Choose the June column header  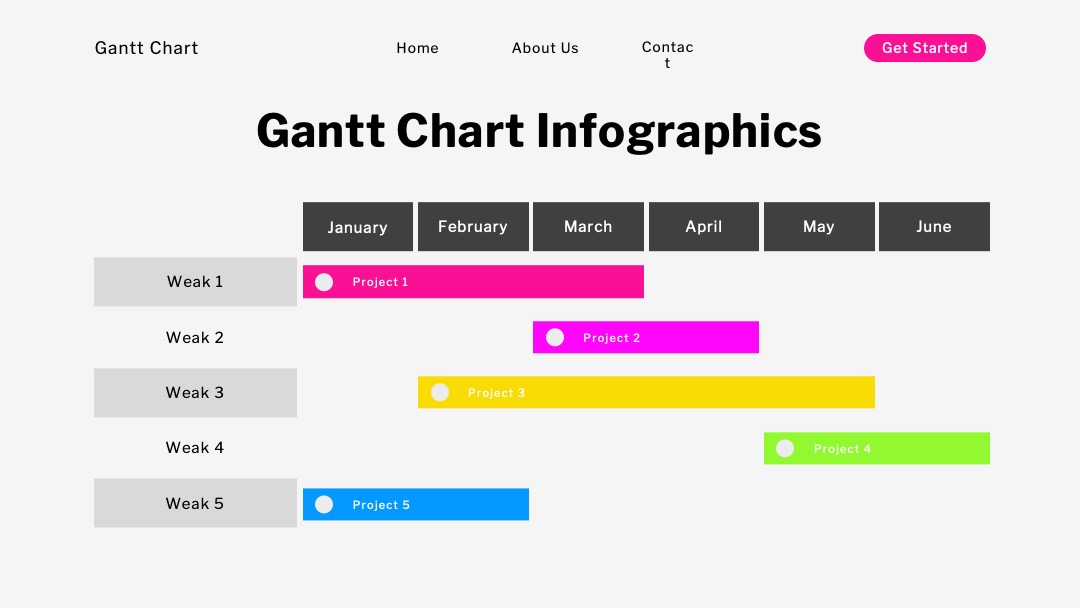point(934,227)
